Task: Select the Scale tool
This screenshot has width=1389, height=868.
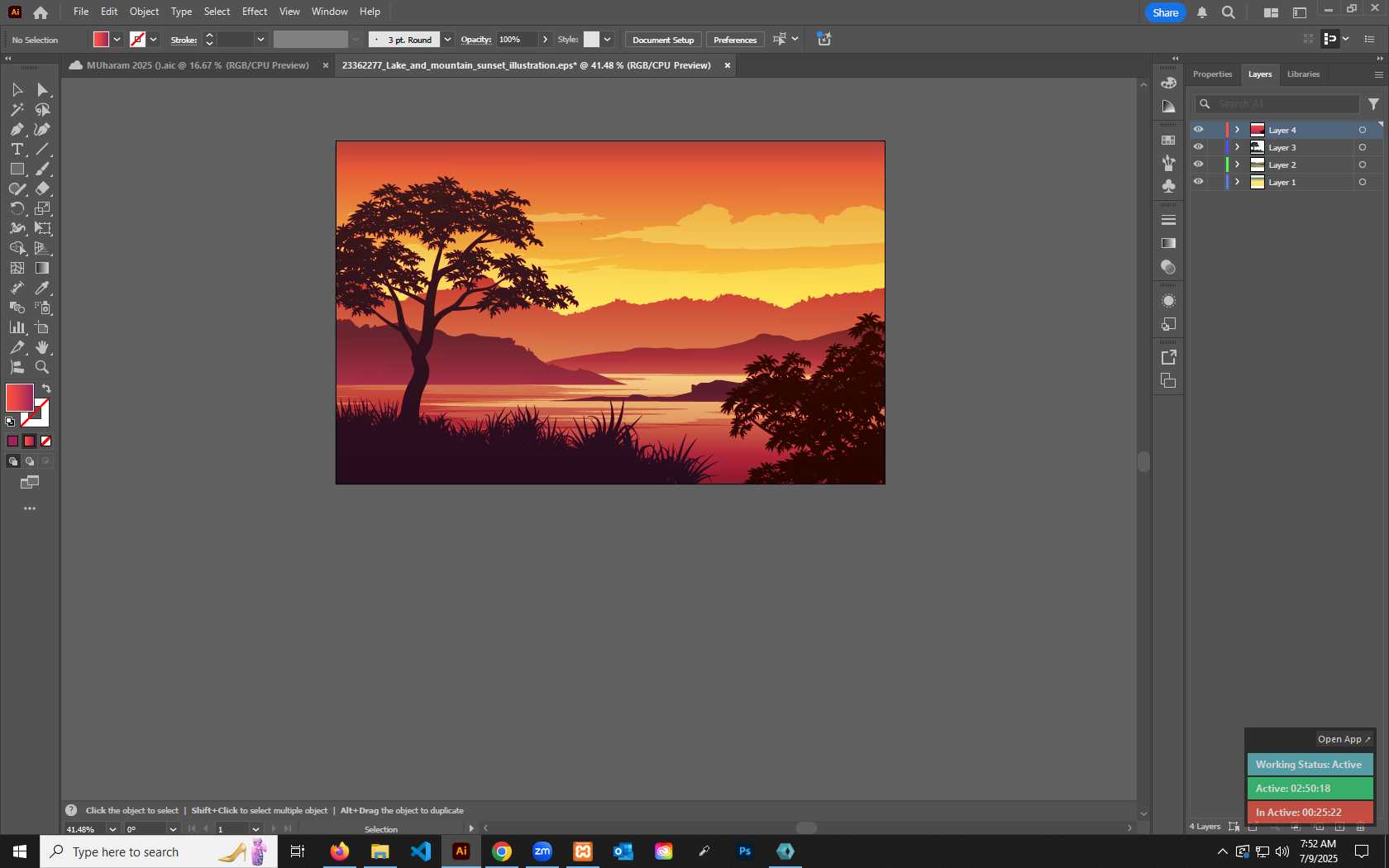Action: pyautogui.click(x=42, y=208)
